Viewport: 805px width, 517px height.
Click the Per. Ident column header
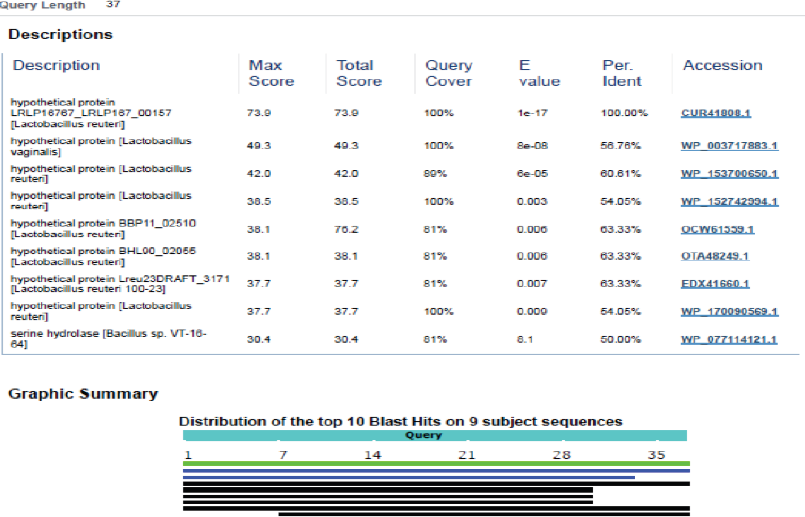622,73
